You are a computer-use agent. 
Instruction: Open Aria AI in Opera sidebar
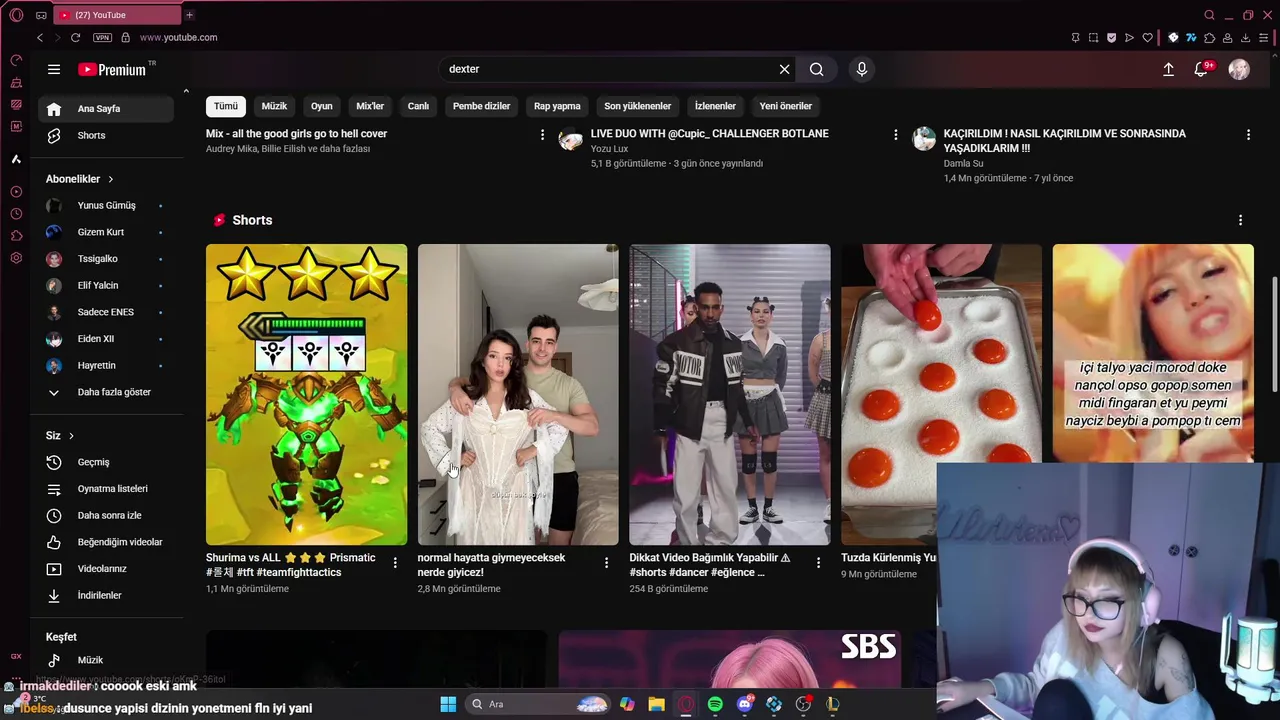[x=16, y=159]
